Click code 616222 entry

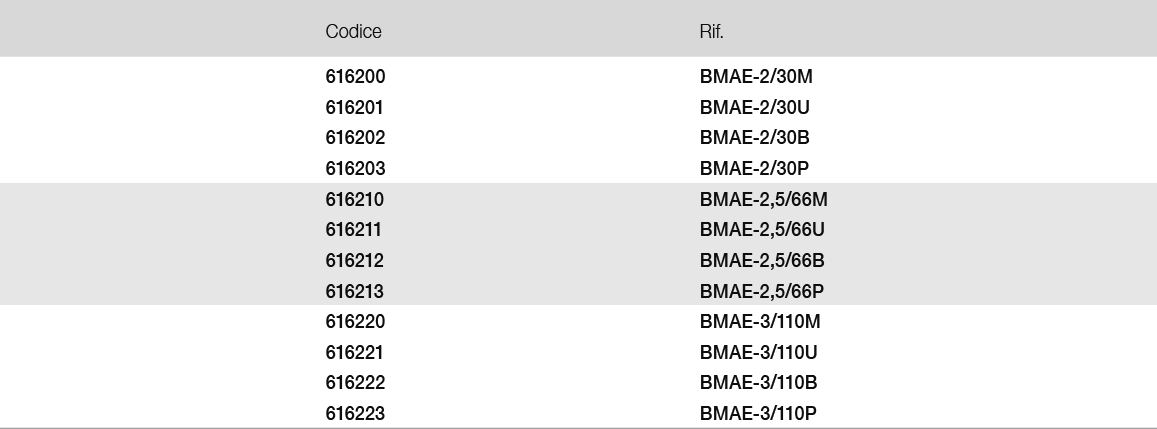coord(356,383)
